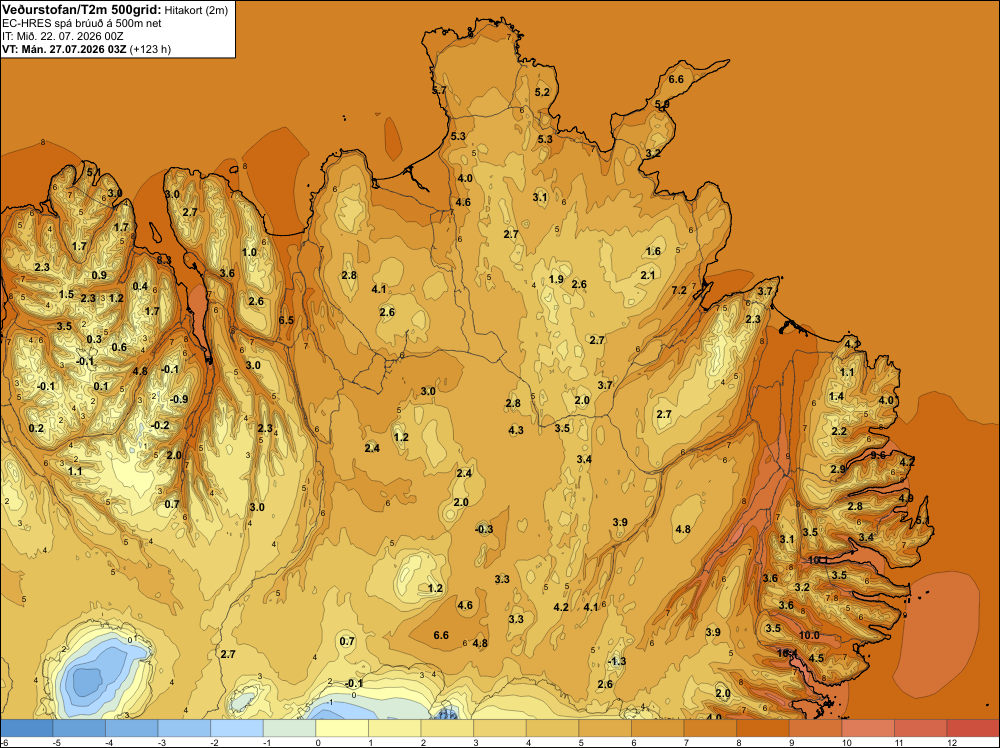This screenshot has width=1000, height=748.
Task: Click the legend tick label -6
Action: tap(3, 742)
